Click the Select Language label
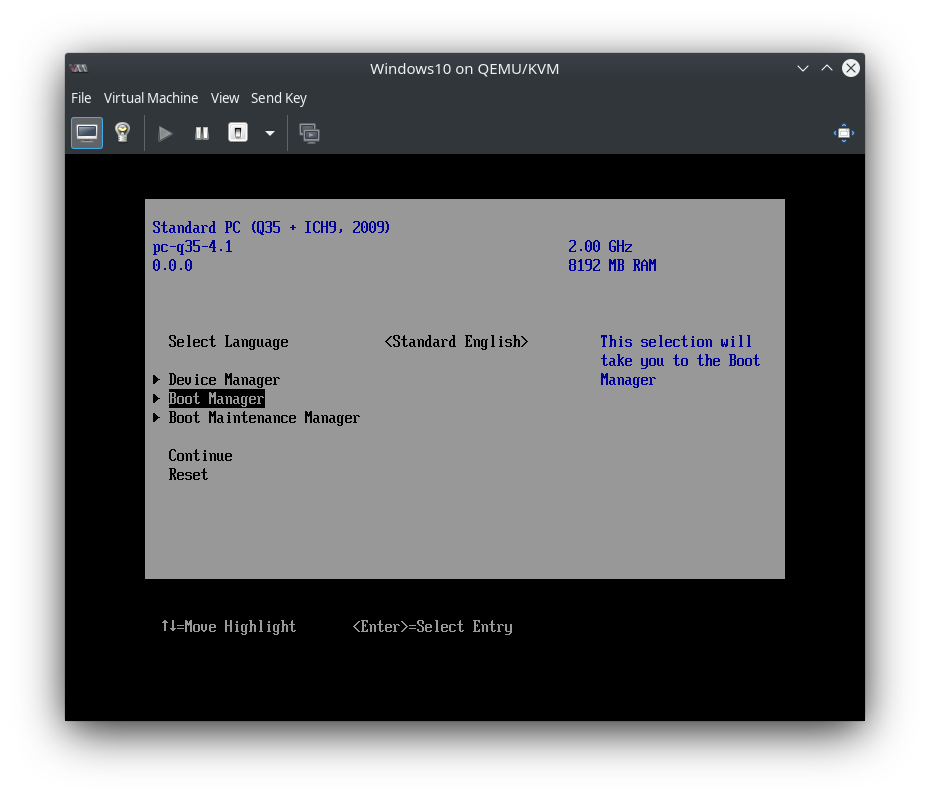The height and width of the screenshot is (798, 930). tap(228, 342)
